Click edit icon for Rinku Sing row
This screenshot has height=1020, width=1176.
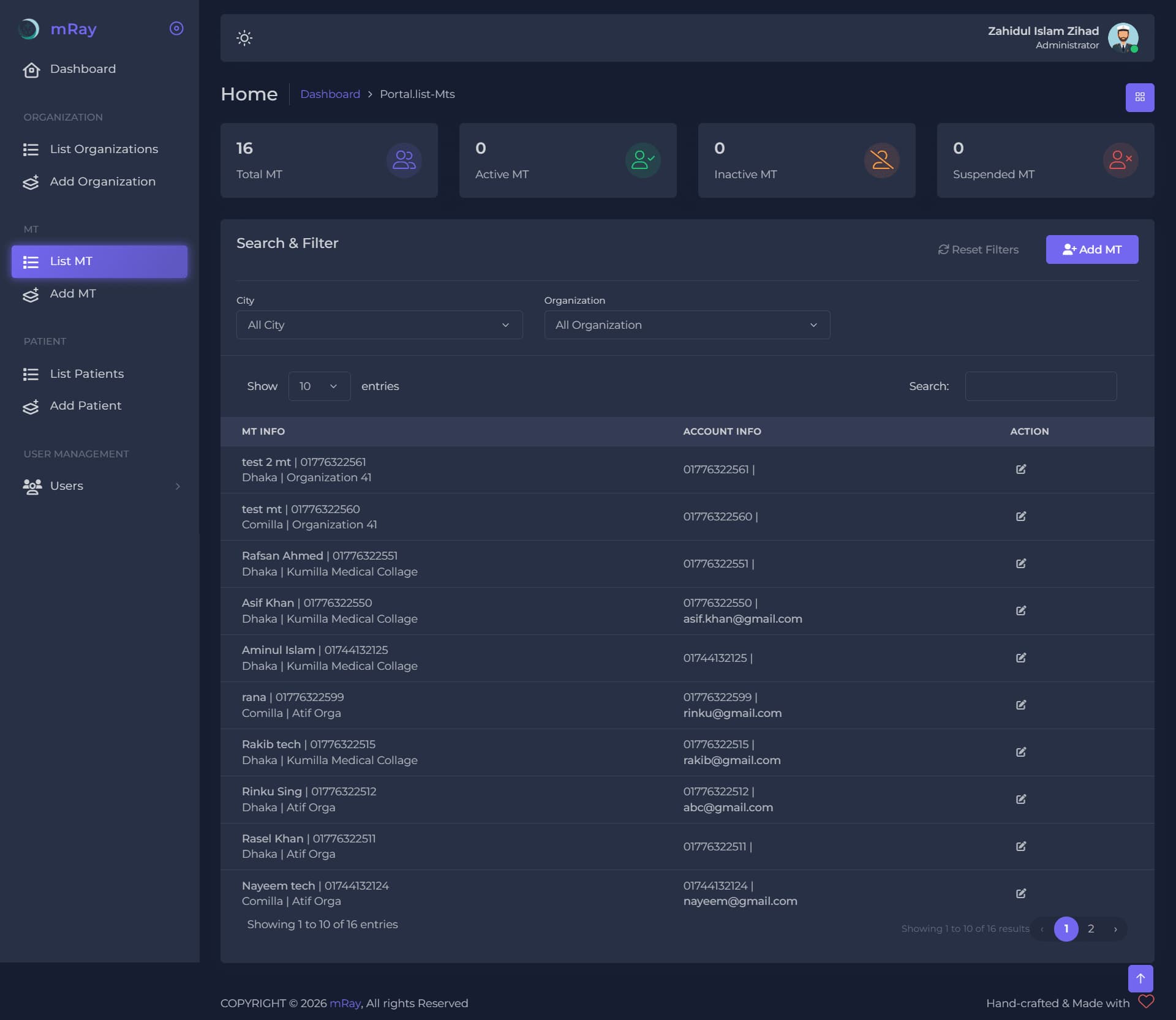(x=1021, y=799)
